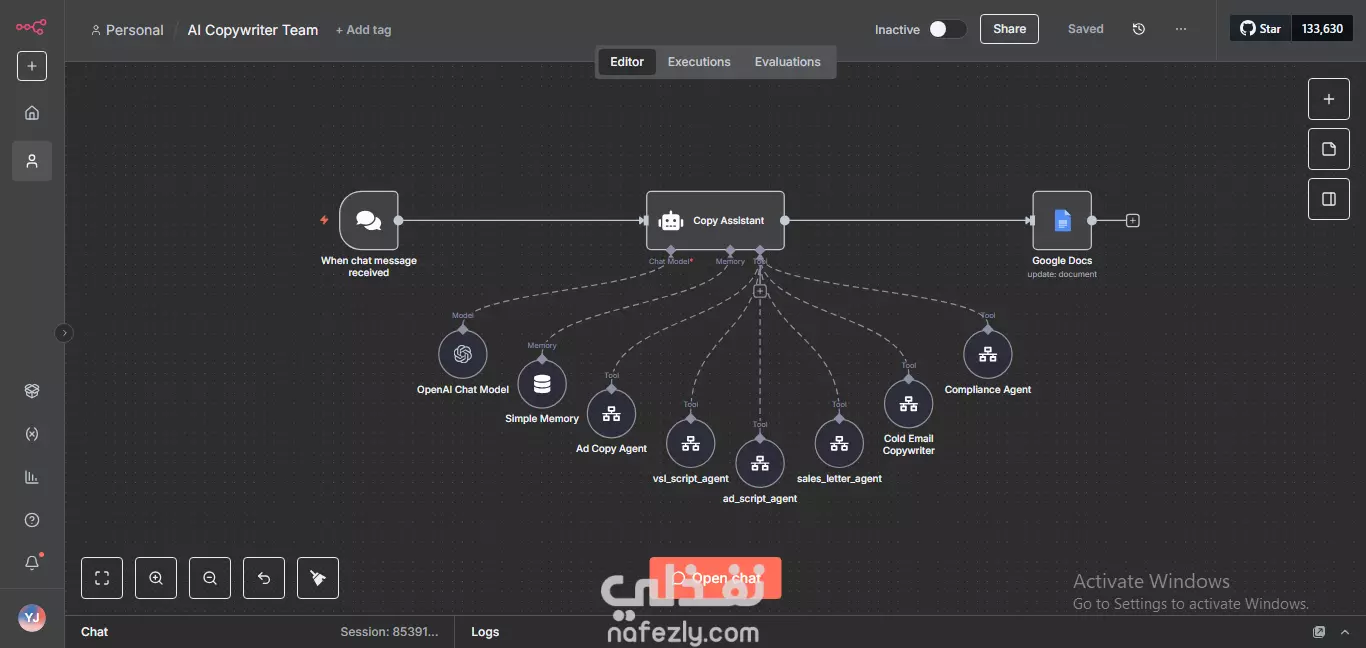This screenshot has height=648, width=1366.
Task: Open the Logs panel header
Action: pyautogui.click(x=485, y=632)
